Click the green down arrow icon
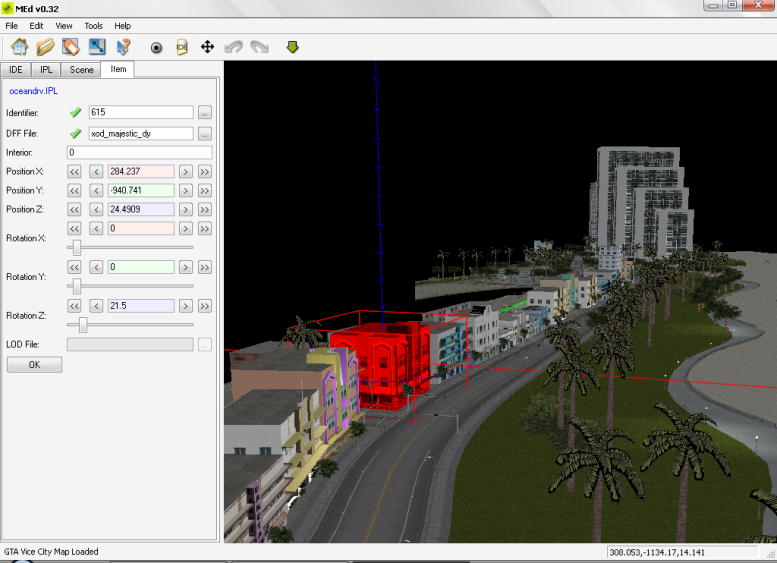The width and height of the screenshot is (777, 563). tap(292, 47)
